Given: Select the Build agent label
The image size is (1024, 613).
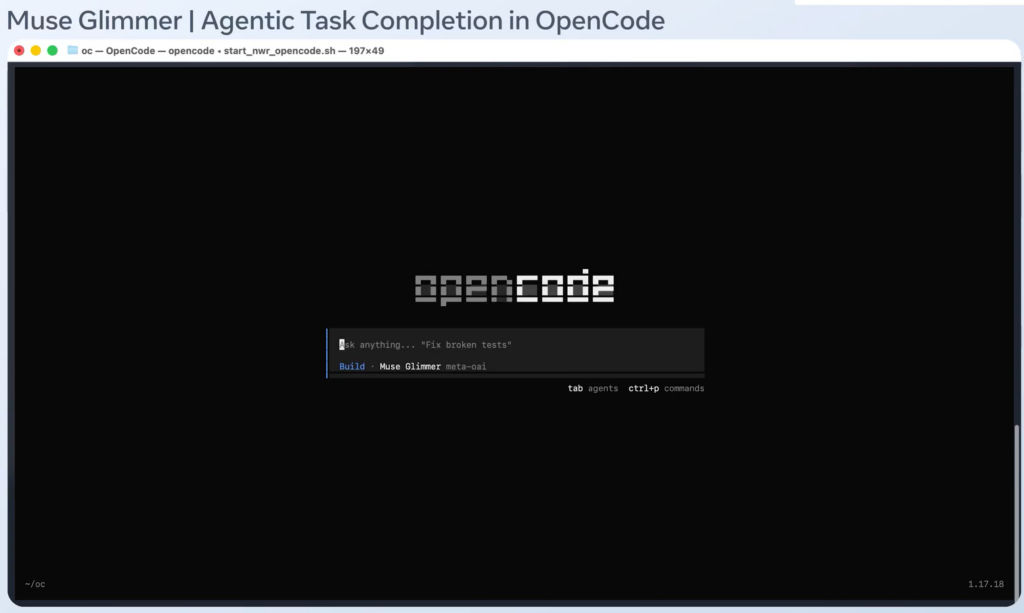Looking at the screenshot, I should pos(352,367).
